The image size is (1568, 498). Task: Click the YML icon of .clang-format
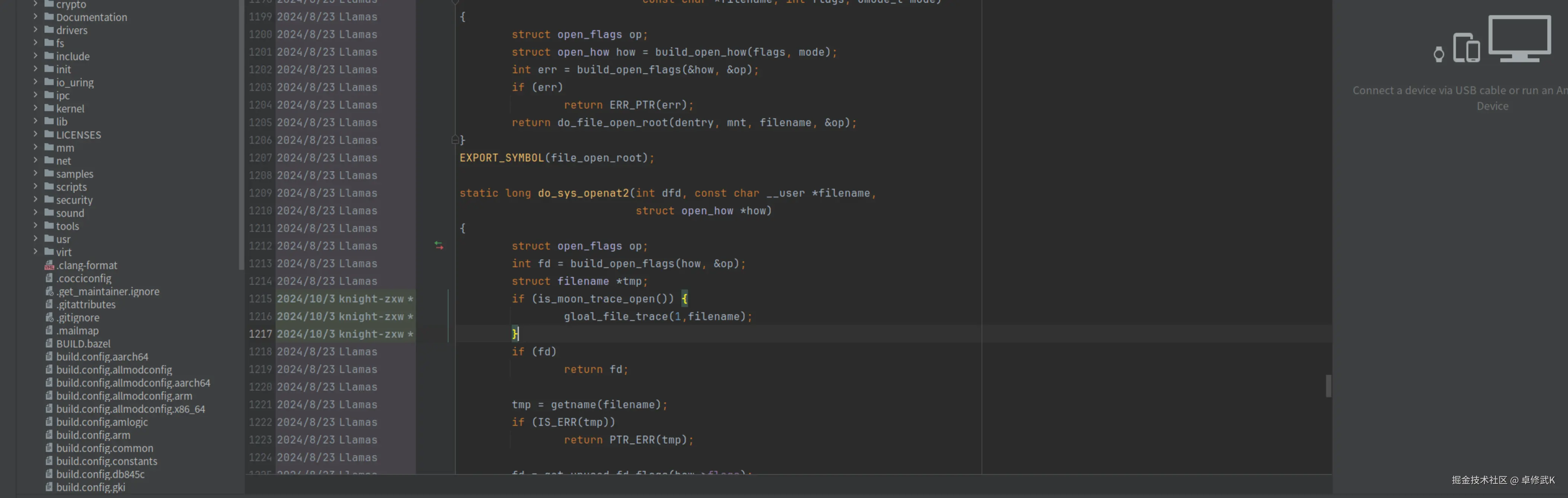coord(49,266)
